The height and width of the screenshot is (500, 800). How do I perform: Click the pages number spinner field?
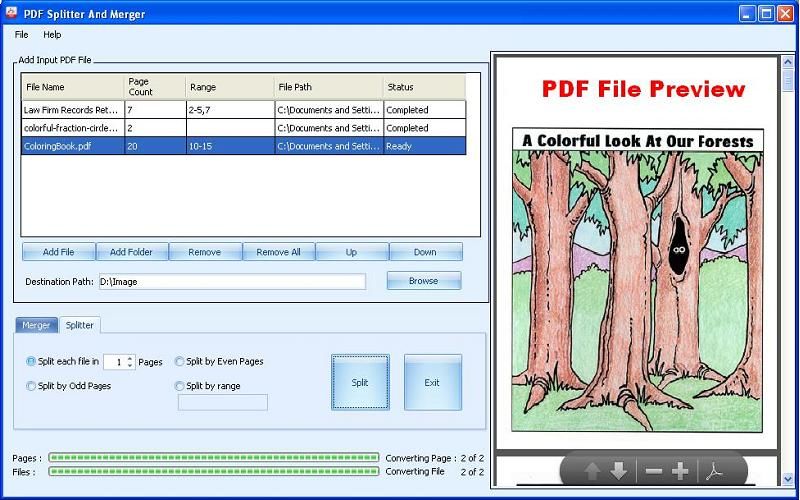[115, 362]
